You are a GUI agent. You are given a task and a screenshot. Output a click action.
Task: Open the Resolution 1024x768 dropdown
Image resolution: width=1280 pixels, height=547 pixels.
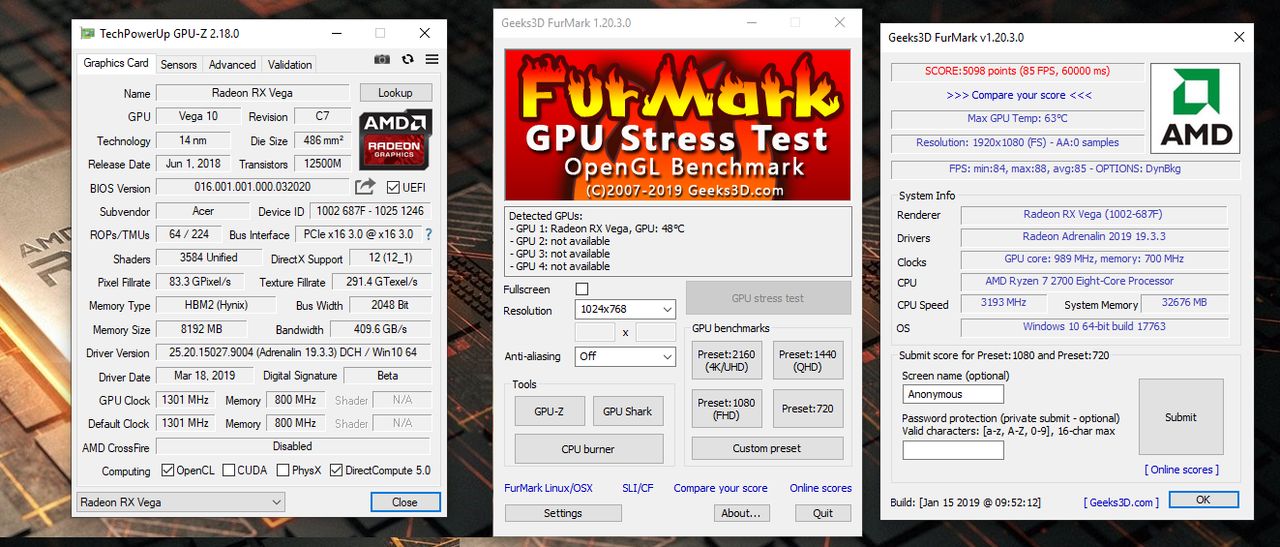click(x=626, y=310)
